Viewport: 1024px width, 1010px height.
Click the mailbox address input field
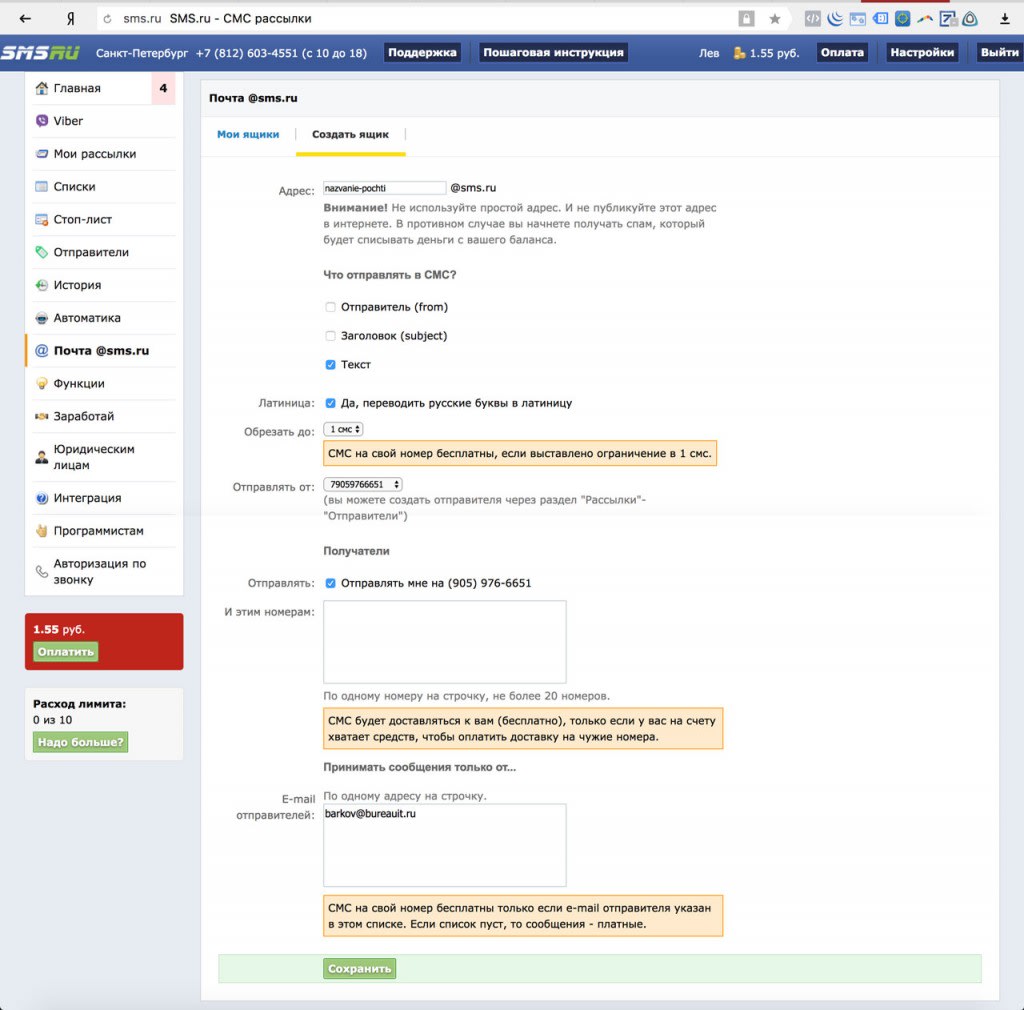[x=385, y=188]
